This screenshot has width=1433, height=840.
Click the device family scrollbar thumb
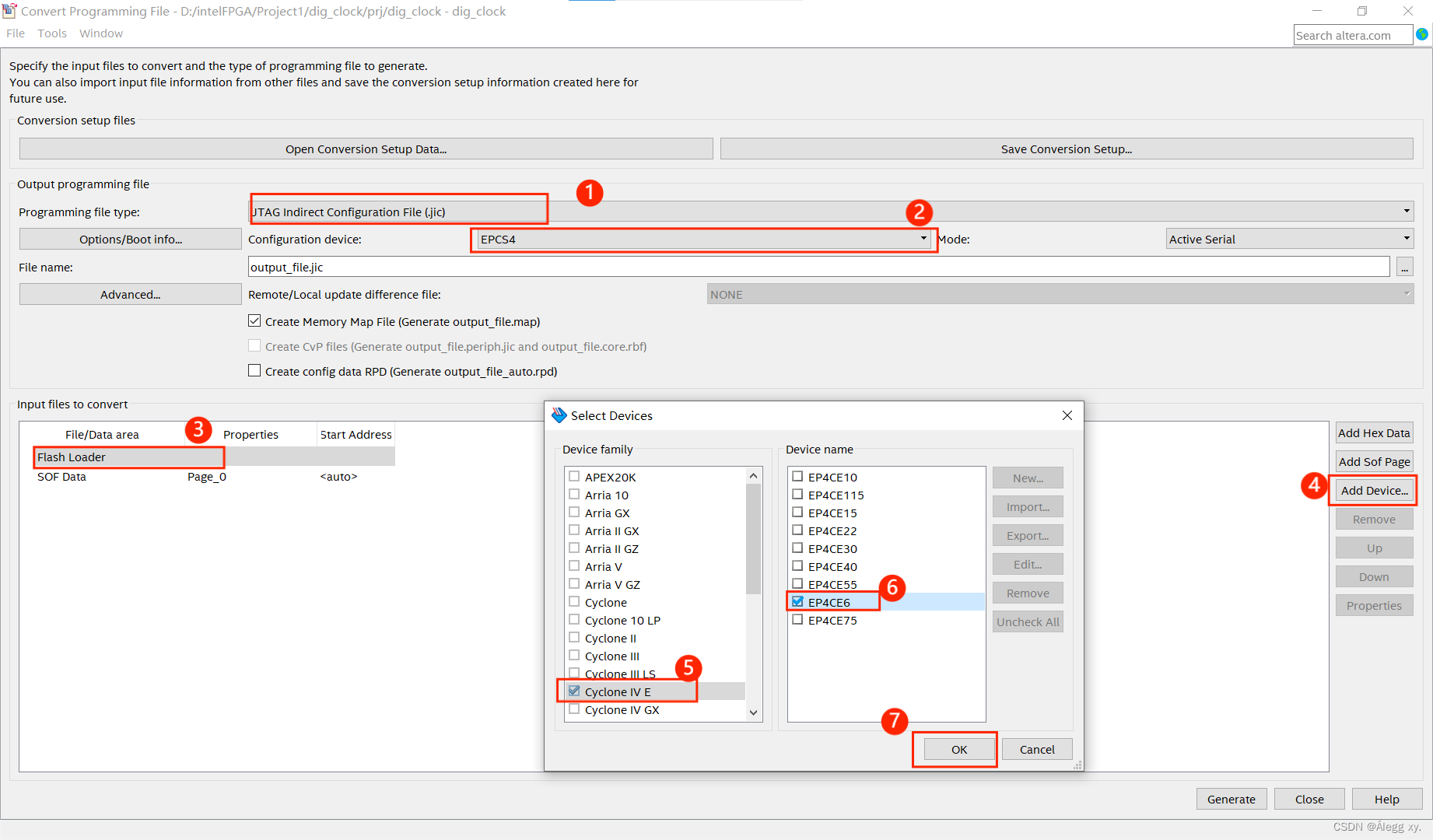[753, 538]
